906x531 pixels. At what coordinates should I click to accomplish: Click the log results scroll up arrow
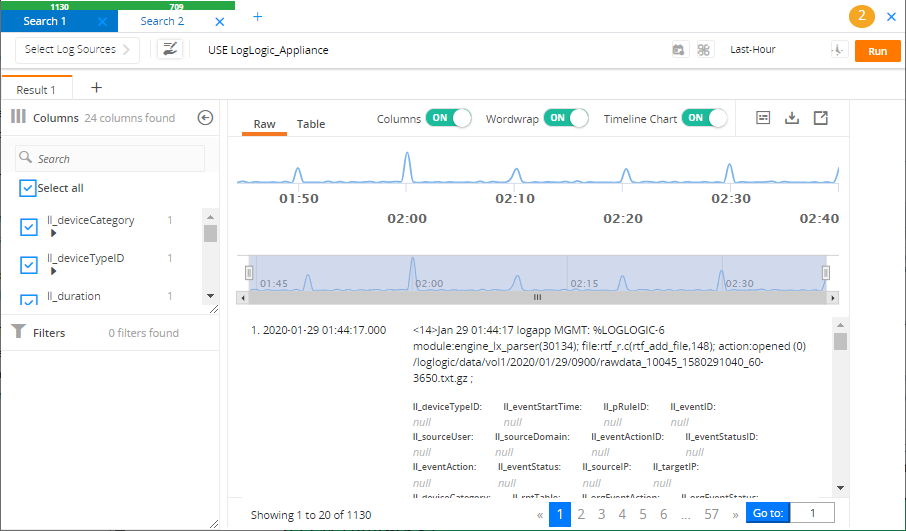pos(840,325)
